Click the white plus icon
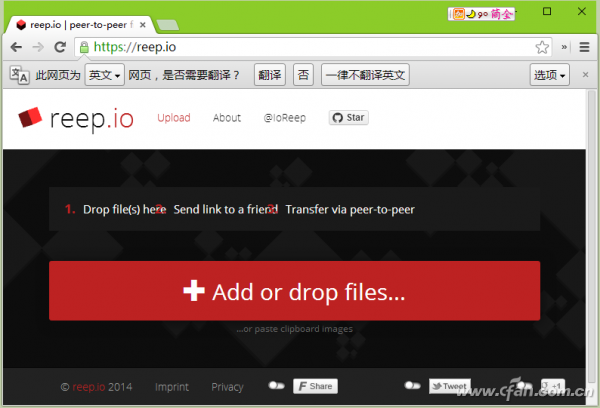This screenshot has height=408, width=600. pos(194,290)
